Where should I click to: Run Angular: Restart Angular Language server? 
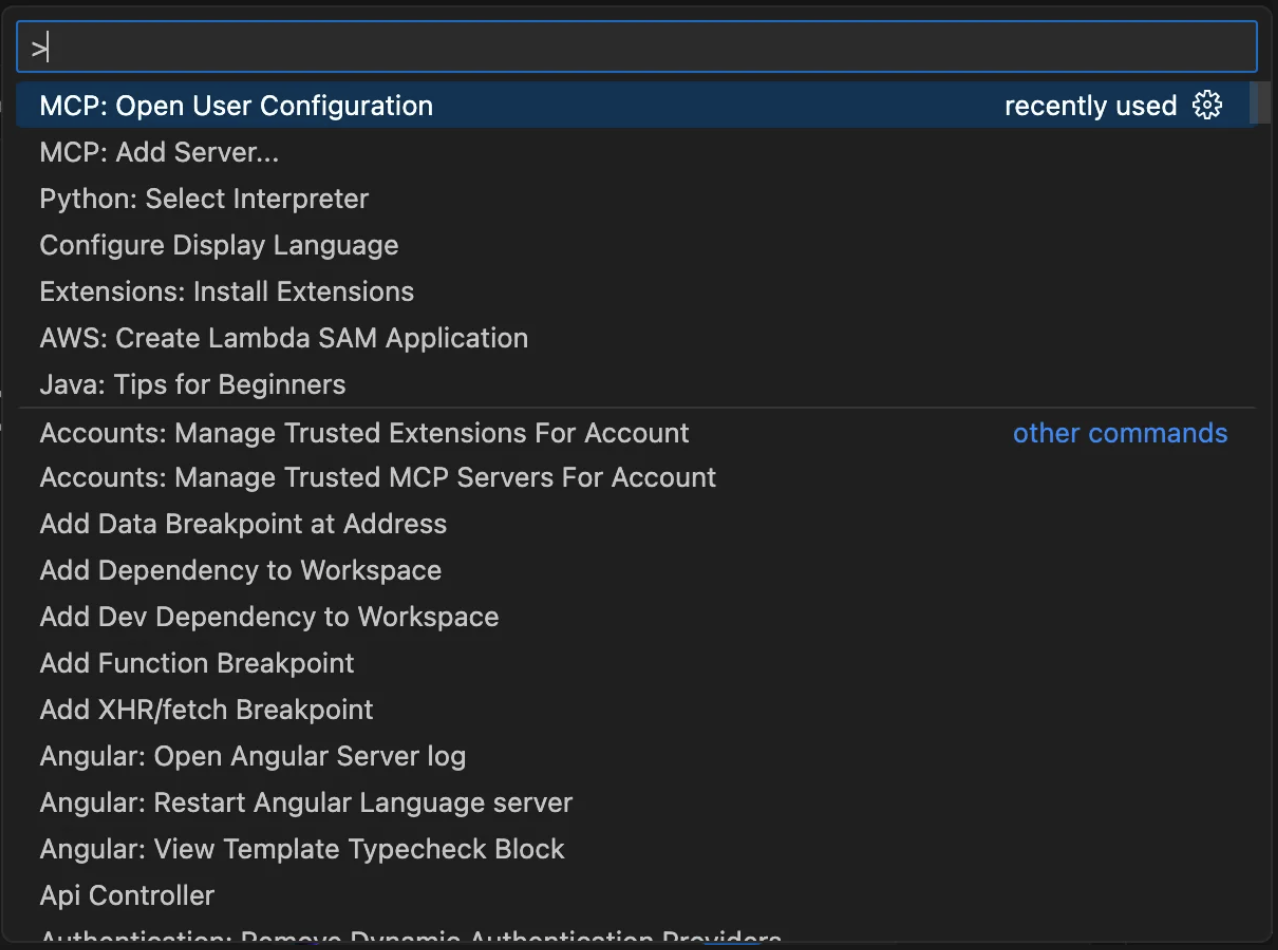[x=306, y=803]
